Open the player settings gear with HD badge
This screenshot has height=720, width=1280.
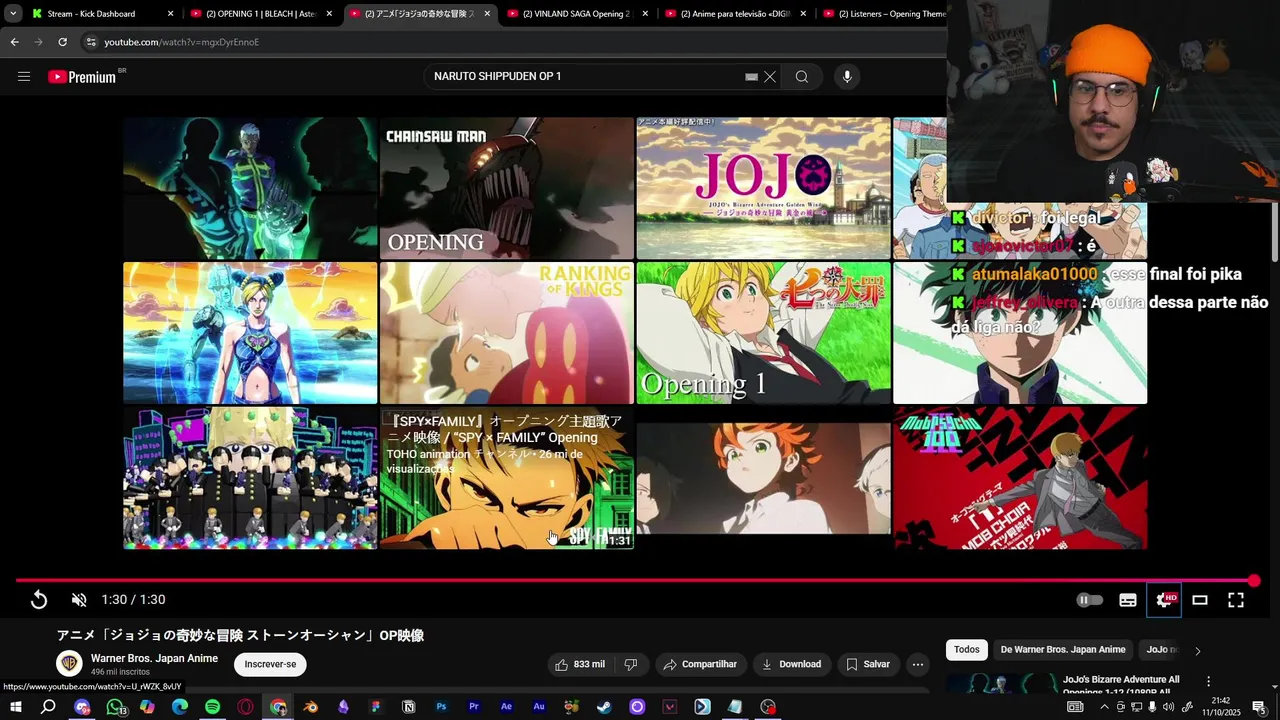click(x=1164, y=600)
